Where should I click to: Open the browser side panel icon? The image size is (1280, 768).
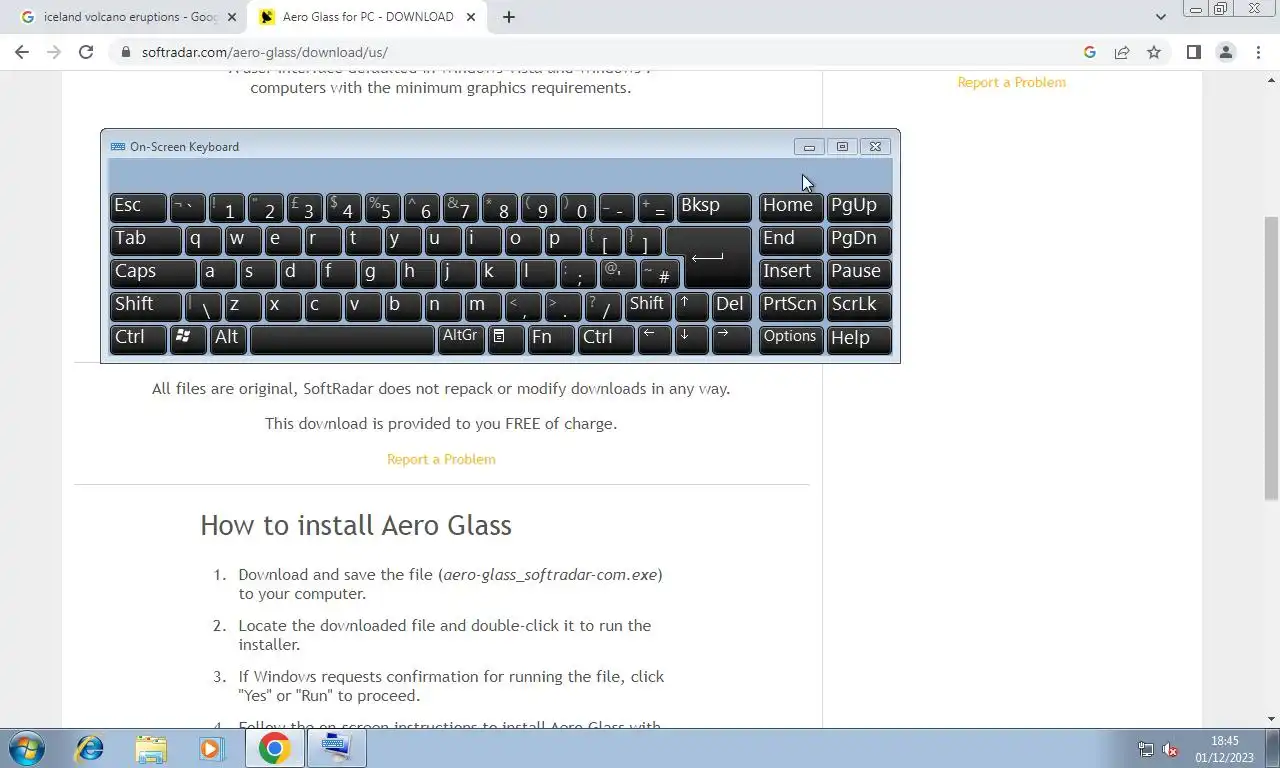tap(1193, 52)
